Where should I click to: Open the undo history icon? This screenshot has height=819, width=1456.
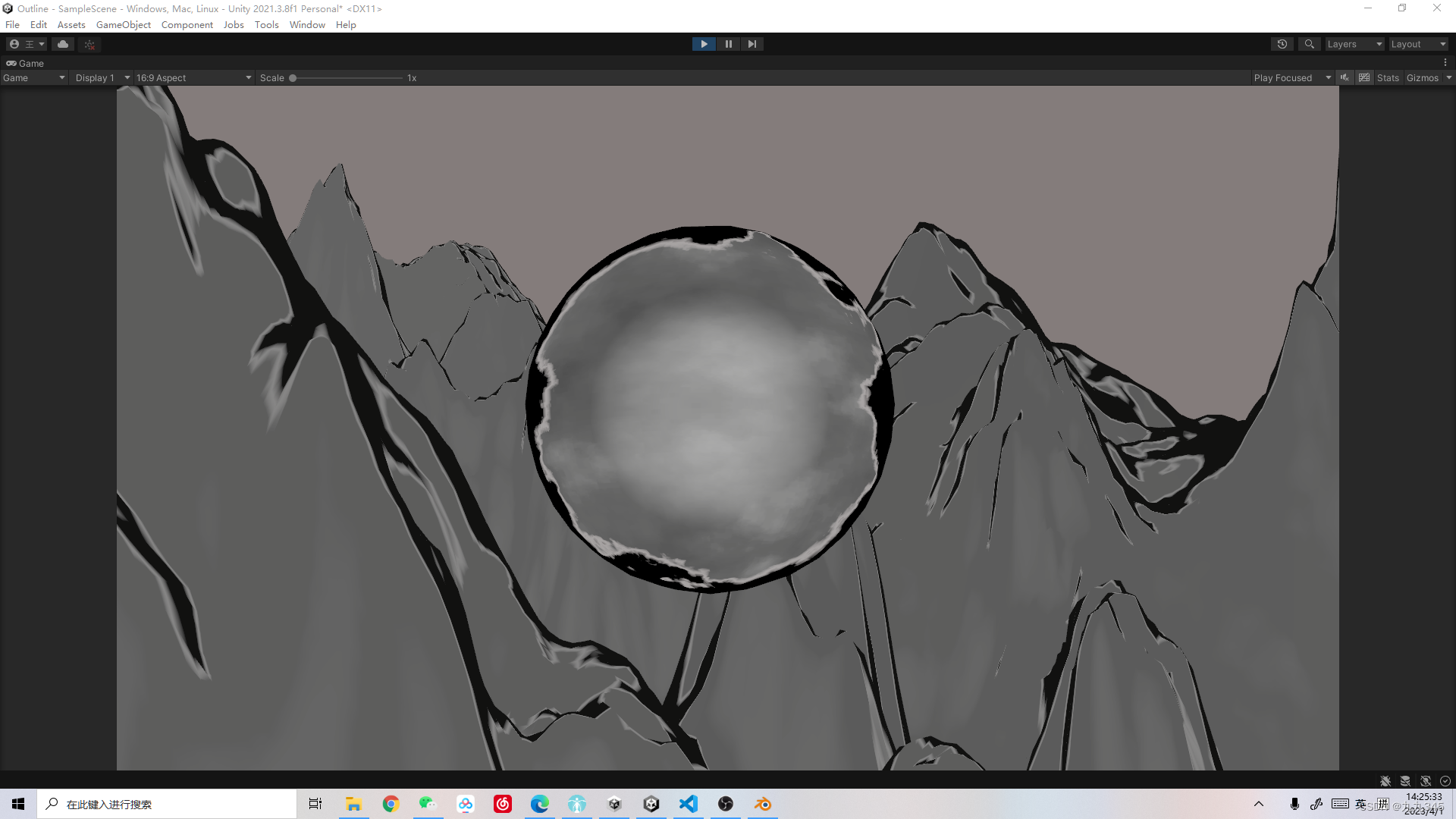[1282, 44]
